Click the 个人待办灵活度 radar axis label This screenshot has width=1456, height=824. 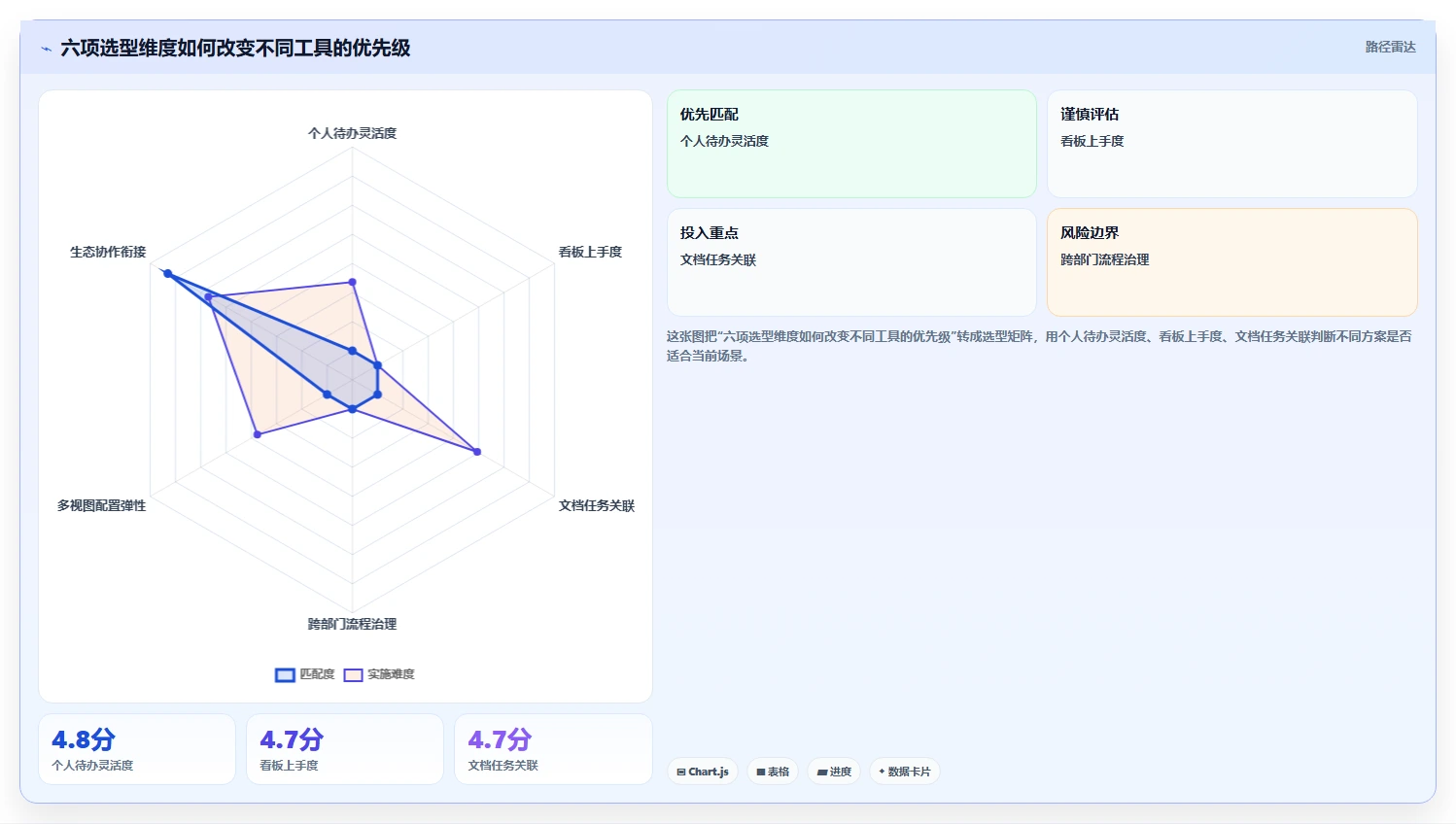[352, 133]
